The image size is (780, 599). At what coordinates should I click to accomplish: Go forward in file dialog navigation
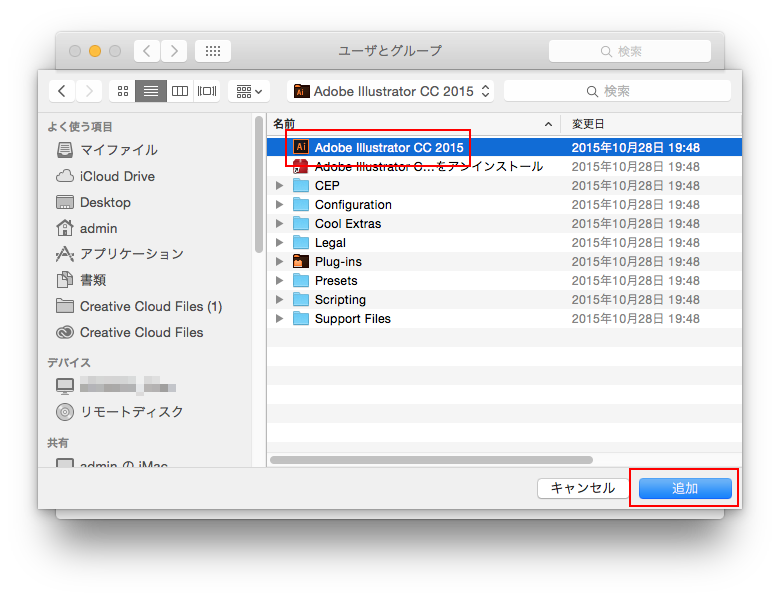pos(89,91)
